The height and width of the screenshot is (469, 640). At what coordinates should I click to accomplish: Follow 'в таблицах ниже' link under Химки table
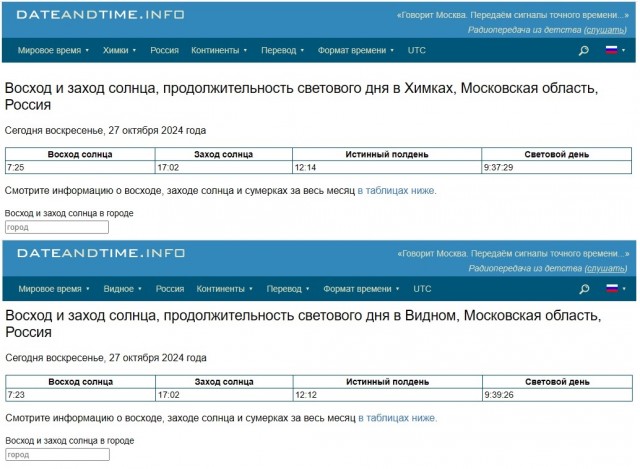396,191
